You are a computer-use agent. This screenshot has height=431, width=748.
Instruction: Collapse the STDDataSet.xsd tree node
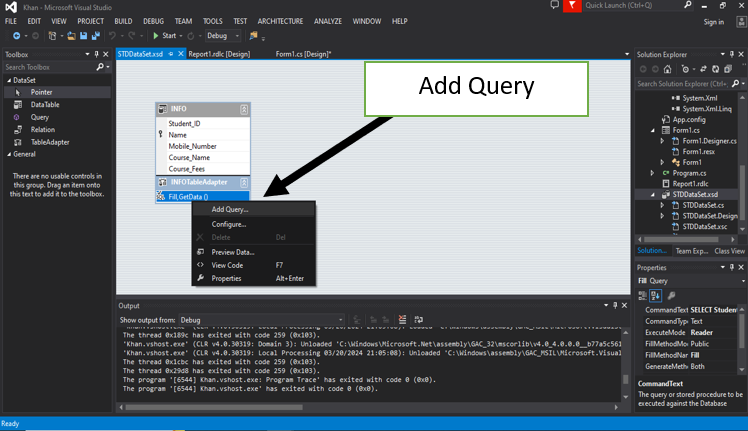pos(653,195)
